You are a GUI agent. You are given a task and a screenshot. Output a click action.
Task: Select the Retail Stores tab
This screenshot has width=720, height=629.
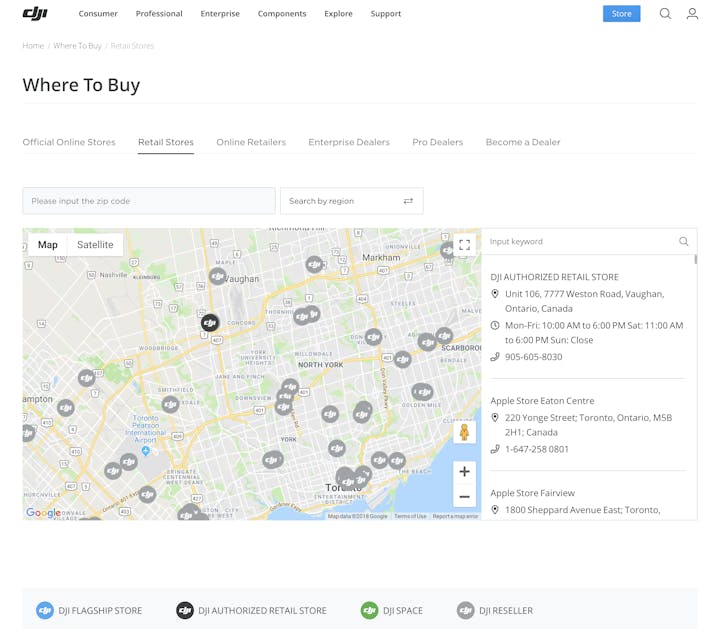click(x=166, y=142)
